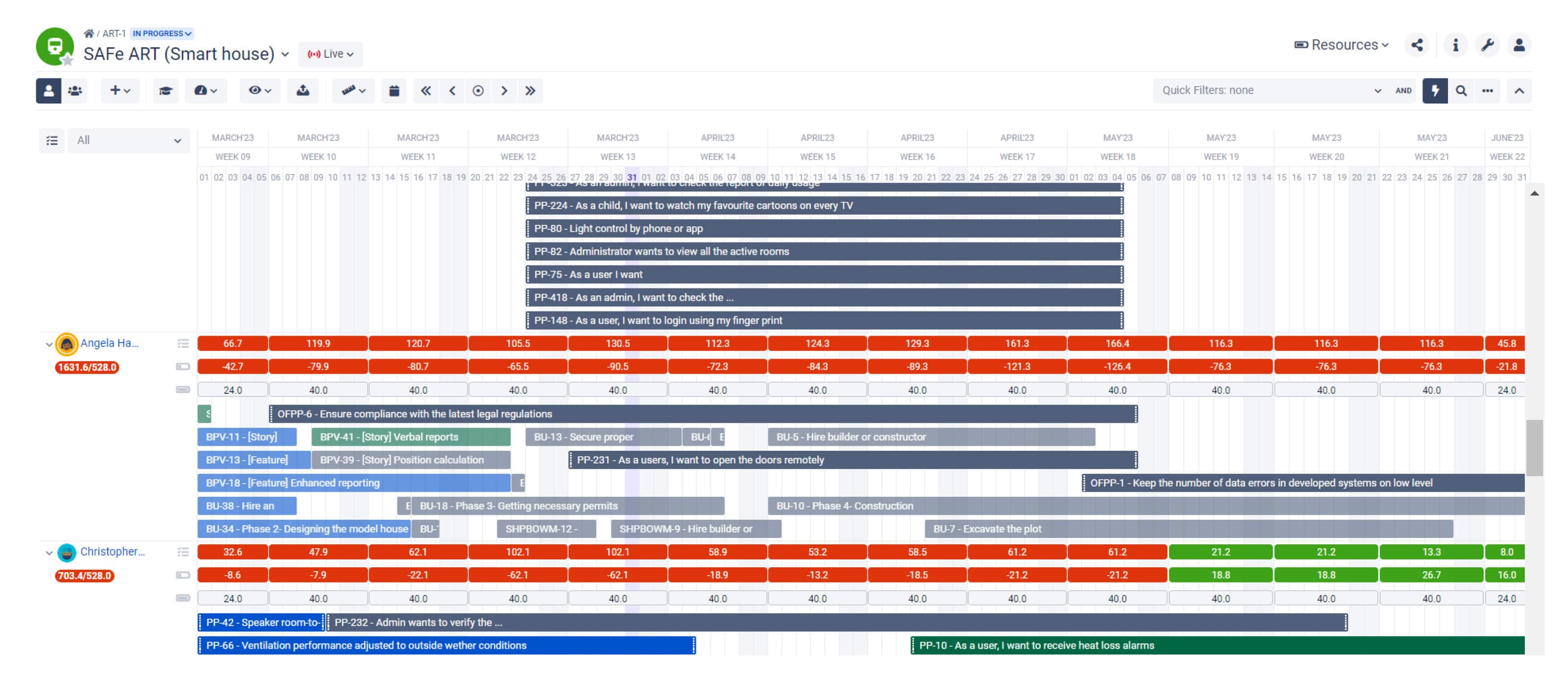
Task: Collapse the toolbar with up chevron
Action: (1519, 91)
